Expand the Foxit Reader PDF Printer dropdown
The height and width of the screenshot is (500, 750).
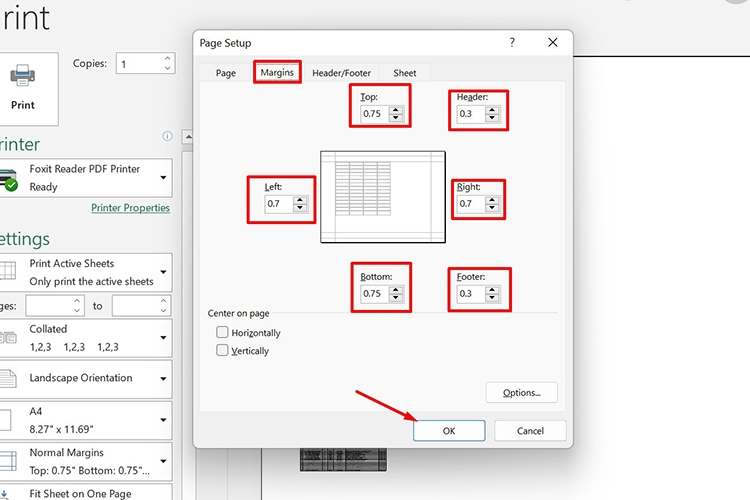[163, 178]
